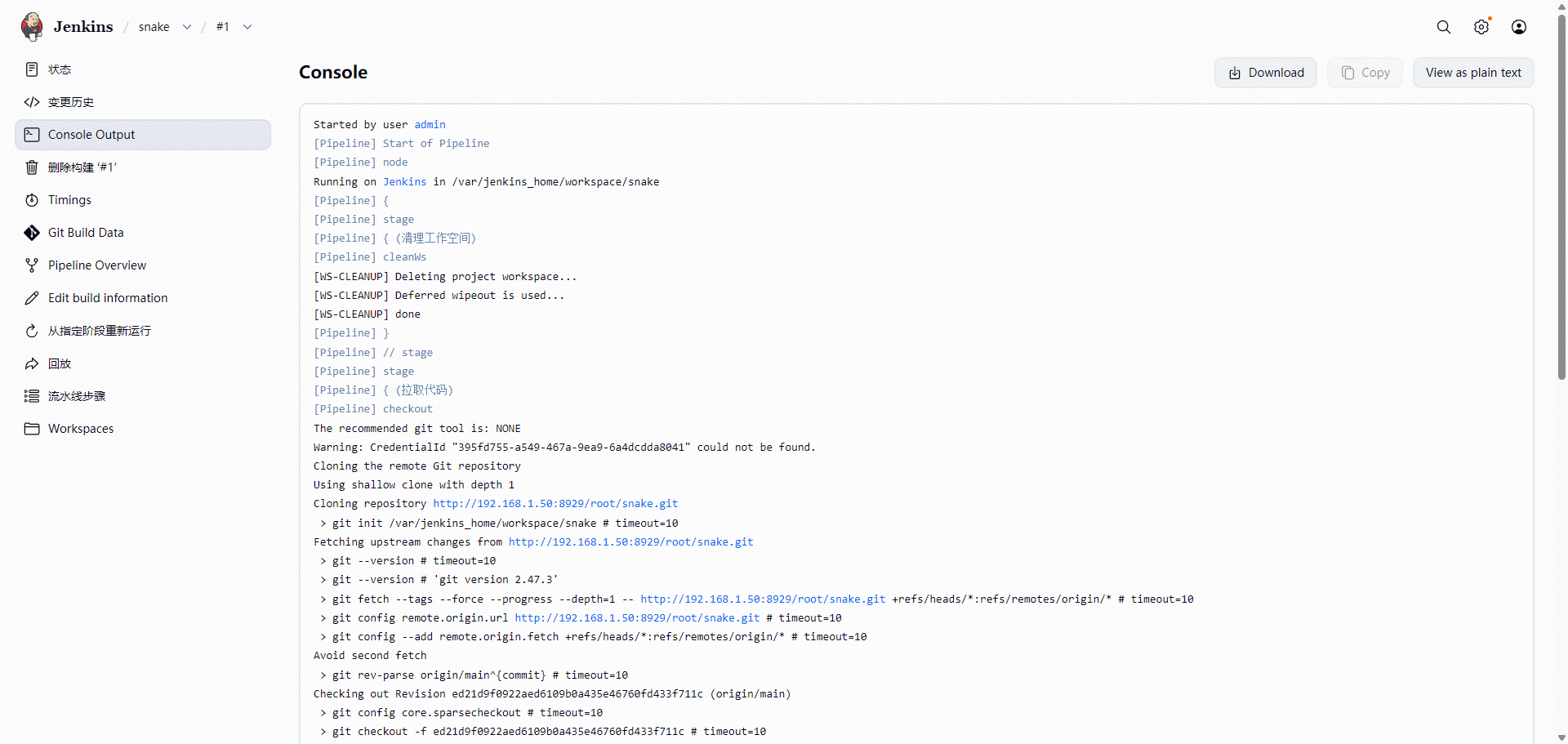
Task: Open snake.git link in git fetch line
Action: pyautogui.click(x=763, y=599)
